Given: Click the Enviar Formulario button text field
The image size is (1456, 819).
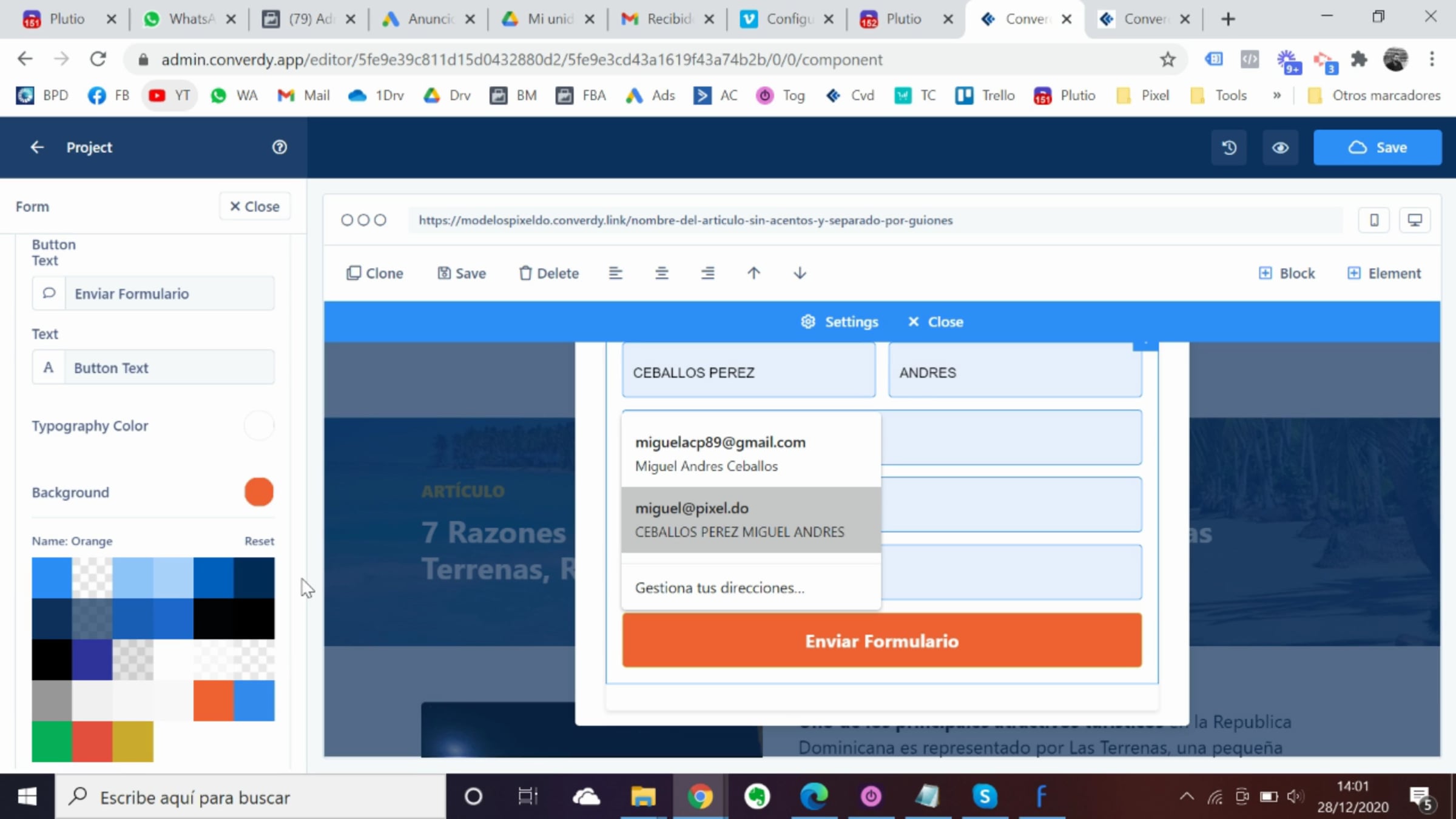Looking at the screenshot, I should [x=169, y=294].
